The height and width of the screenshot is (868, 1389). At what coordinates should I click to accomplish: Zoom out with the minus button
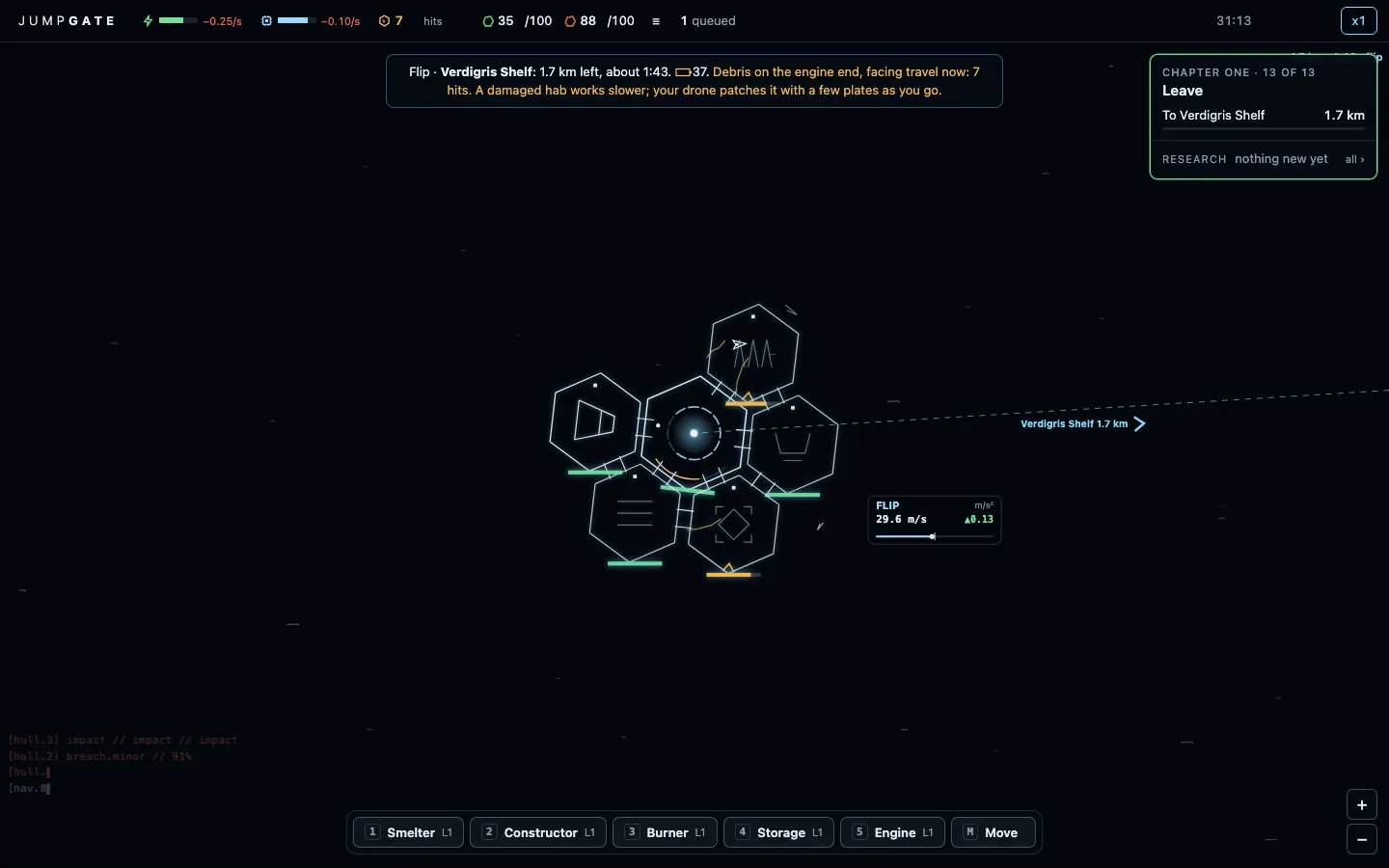[x=1362, y=840]
